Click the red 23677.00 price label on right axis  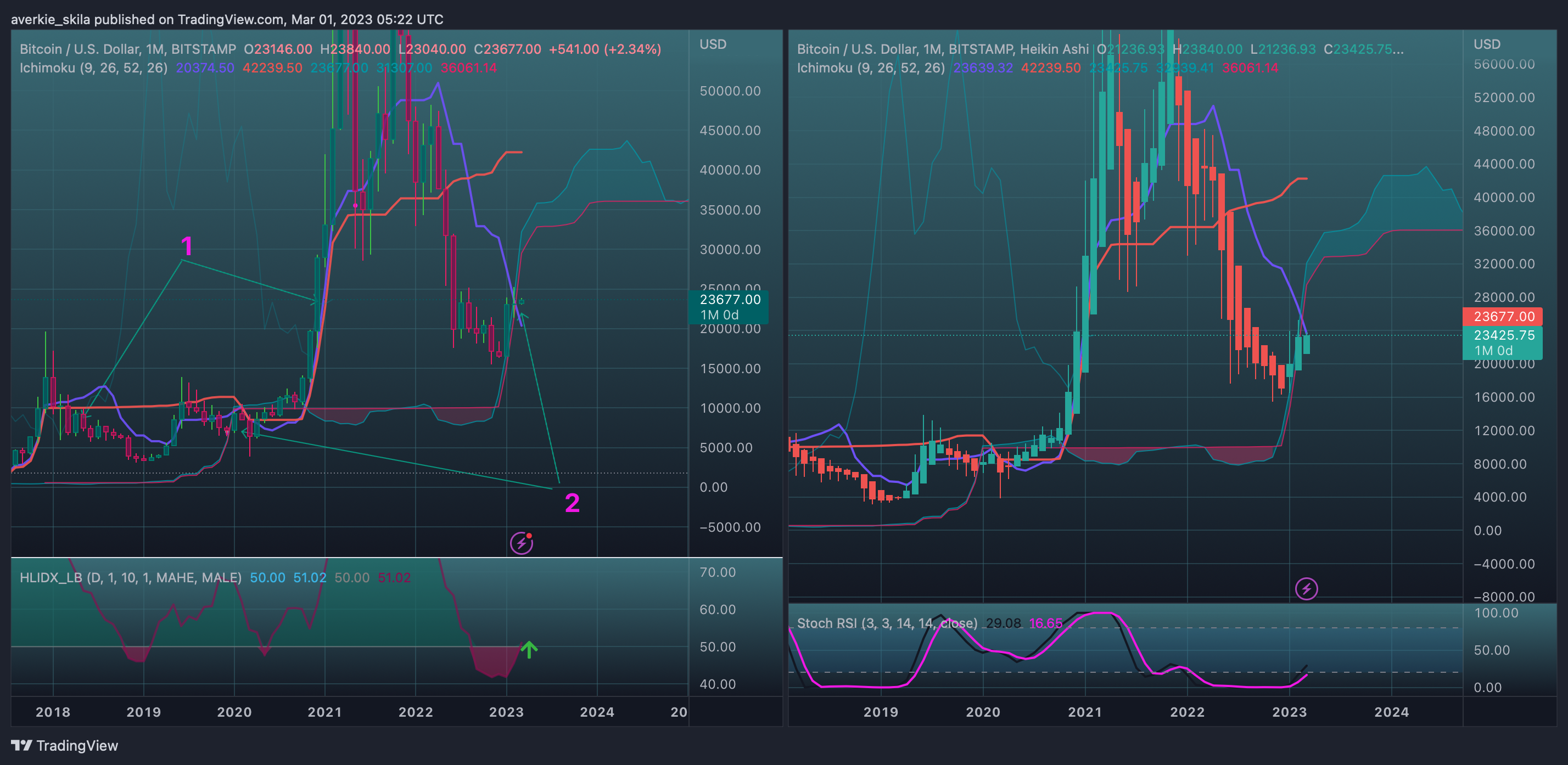(1503, 317)
